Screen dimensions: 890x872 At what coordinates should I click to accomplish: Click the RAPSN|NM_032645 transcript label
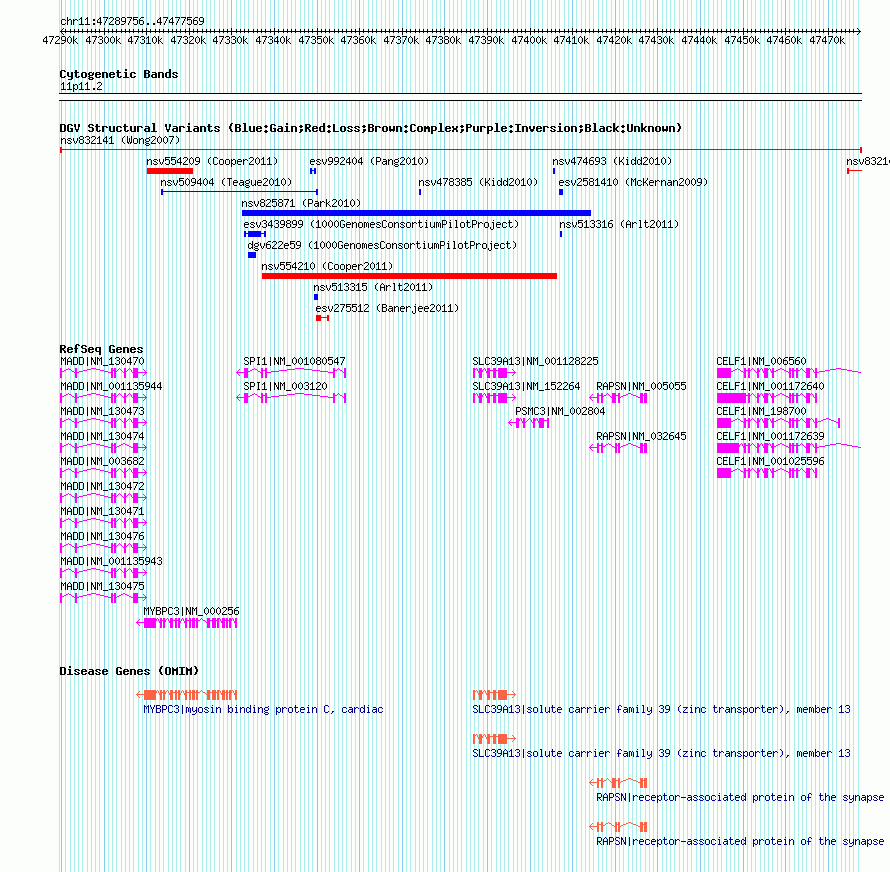click(x=641, y=436)
